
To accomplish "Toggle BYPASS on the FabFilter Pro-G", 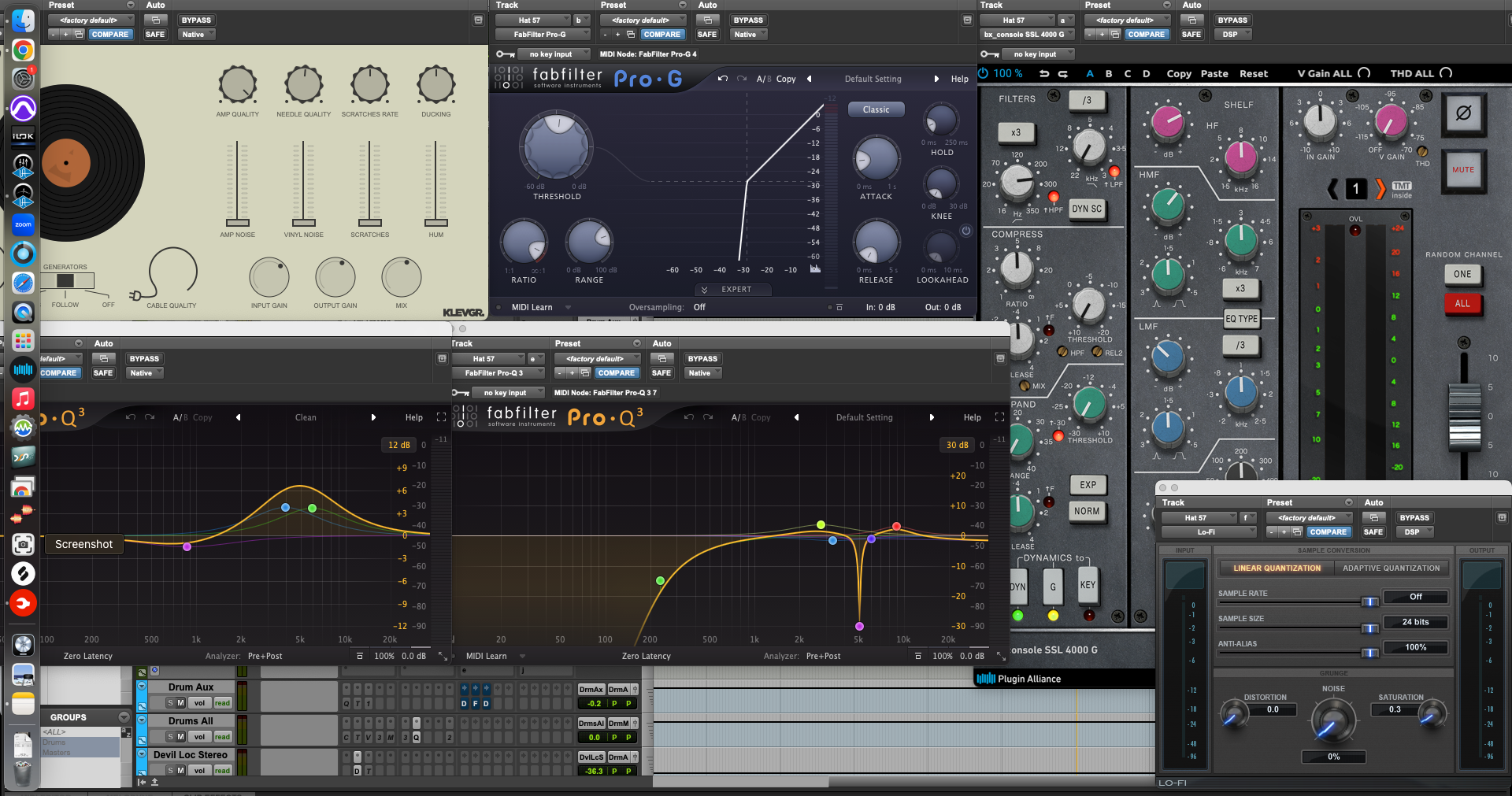I will tap(747, 20).
